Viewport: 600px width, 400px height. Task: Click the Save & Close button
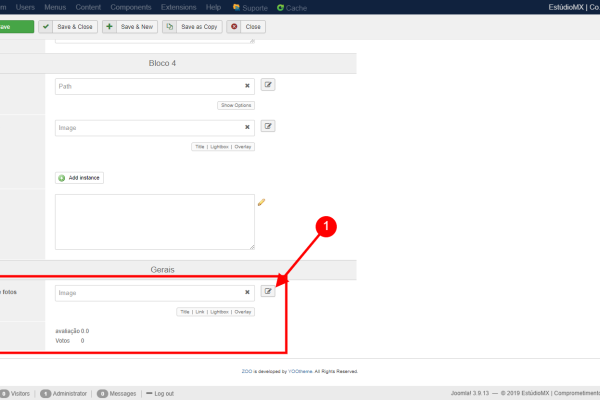(69, 27)
